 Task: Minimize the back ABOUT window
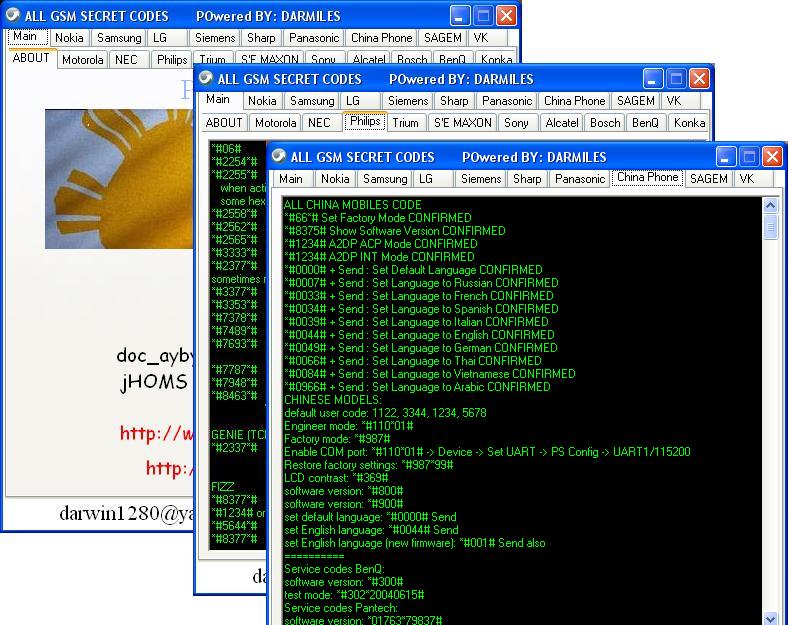[459, 16]
